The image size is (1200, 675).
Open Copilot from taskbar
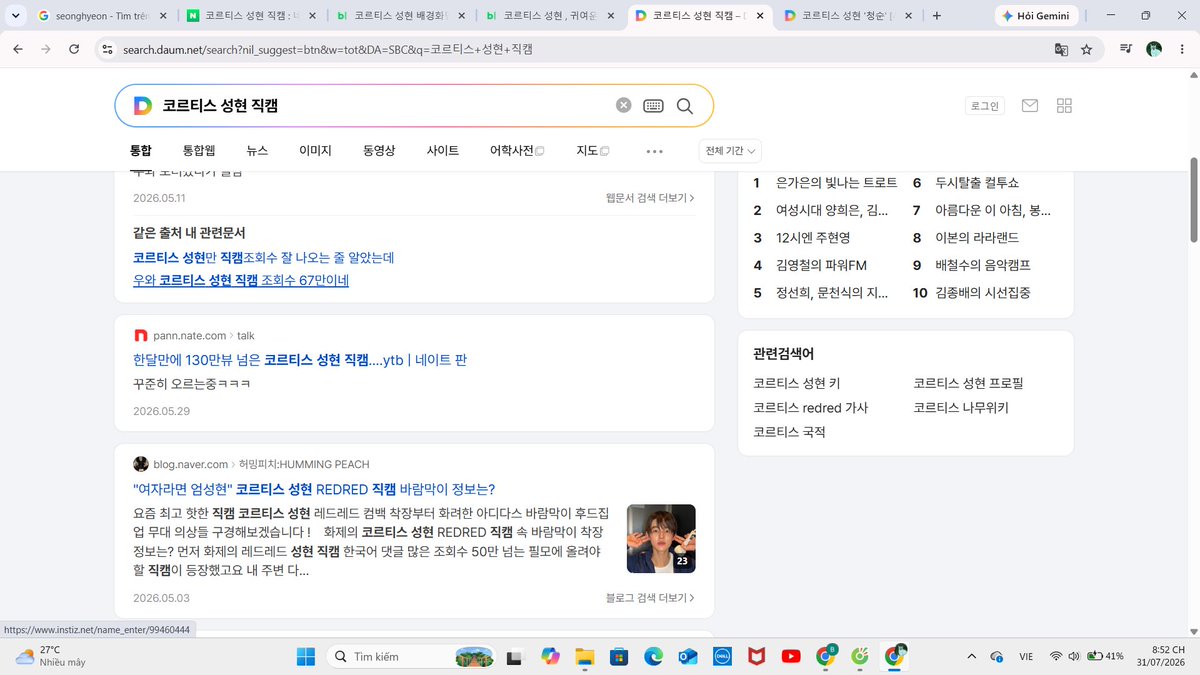click(x=549, y=656)
